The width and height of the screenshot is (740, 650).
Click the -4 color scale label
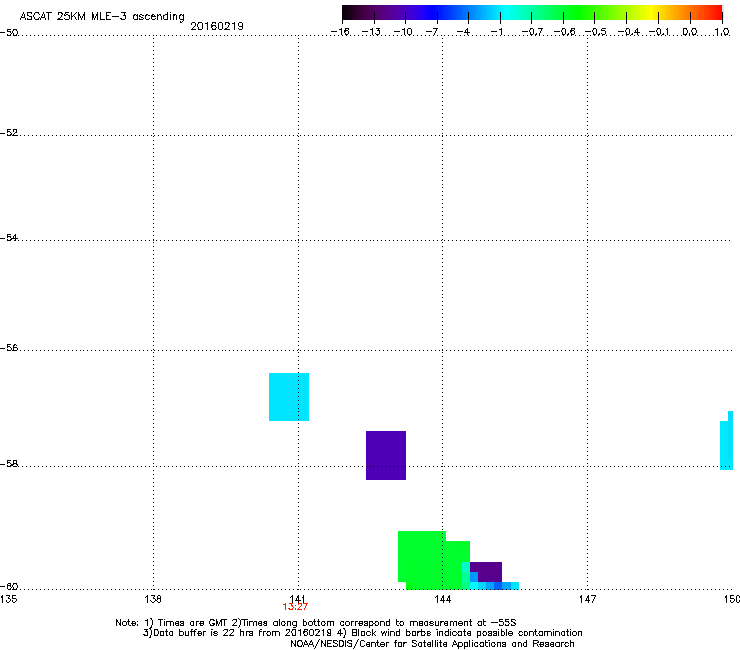(463, 32)
